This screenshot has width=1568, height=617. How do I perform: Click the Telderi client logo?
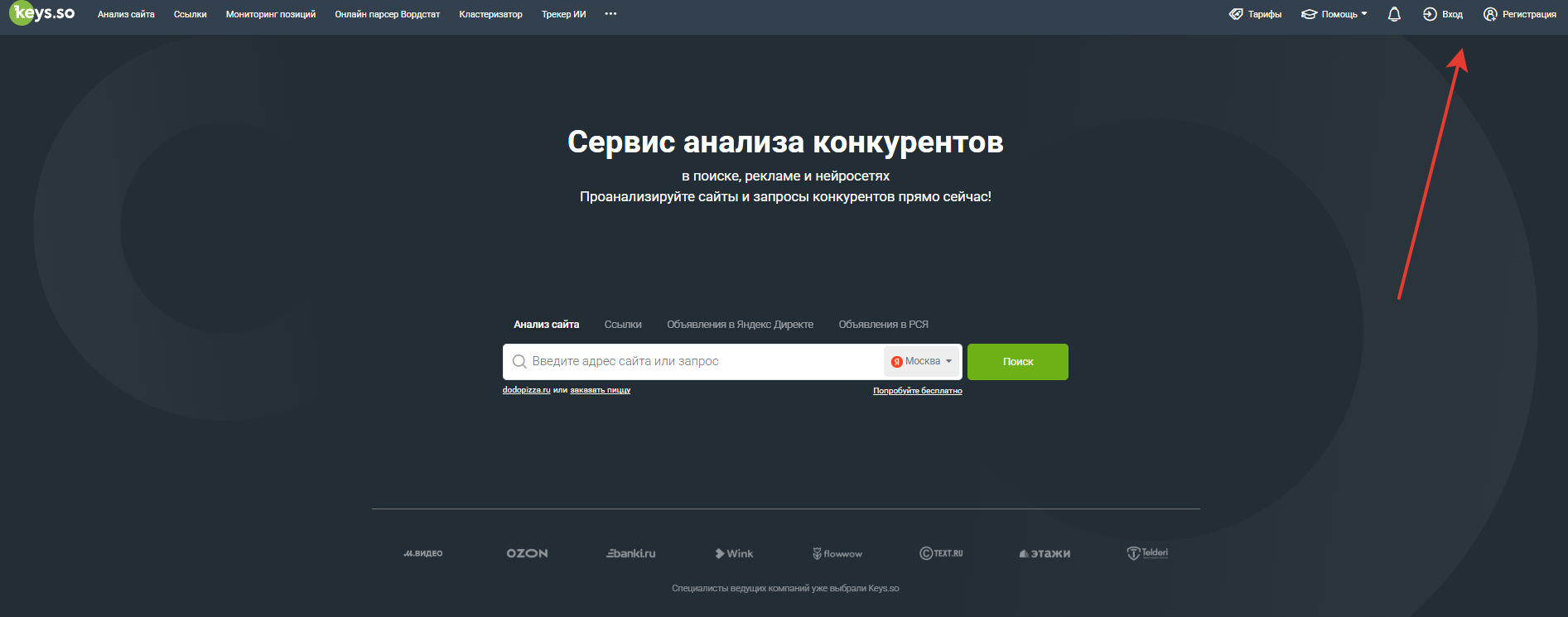click(1147, 553)
